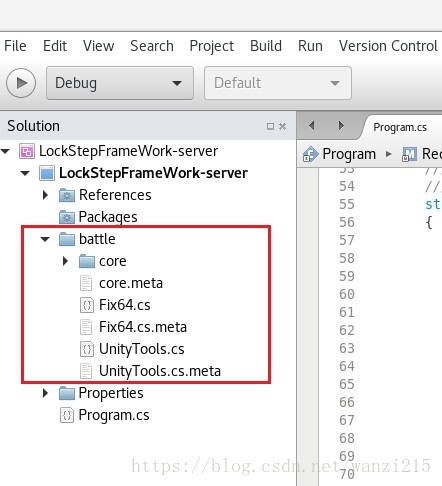Click the UnityTools.cs.meta file icon
This screenshot has height=486, width=442.
pos(86,371)
